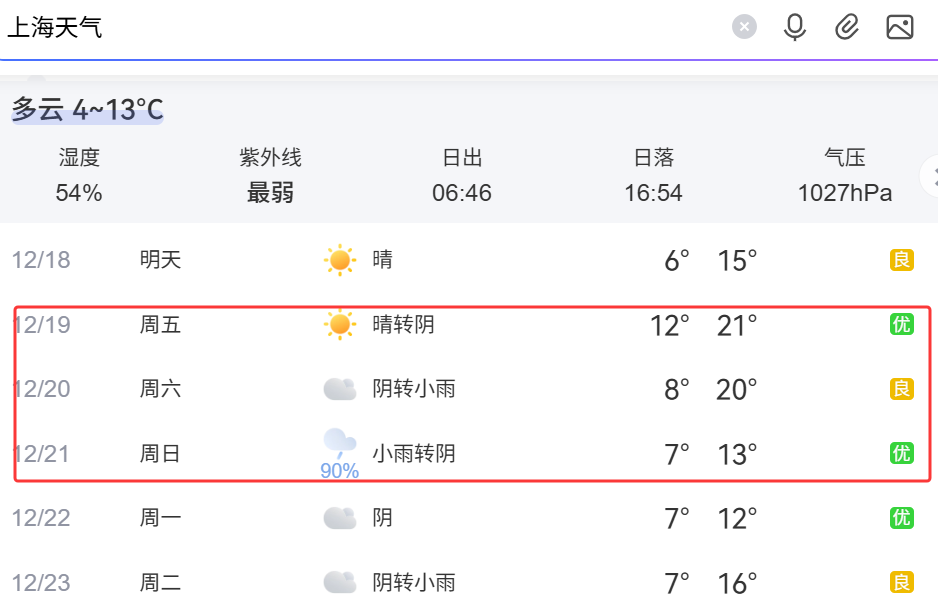Clear the search text with the X icon
938x604 pixels.
click(x=744, y=27)
